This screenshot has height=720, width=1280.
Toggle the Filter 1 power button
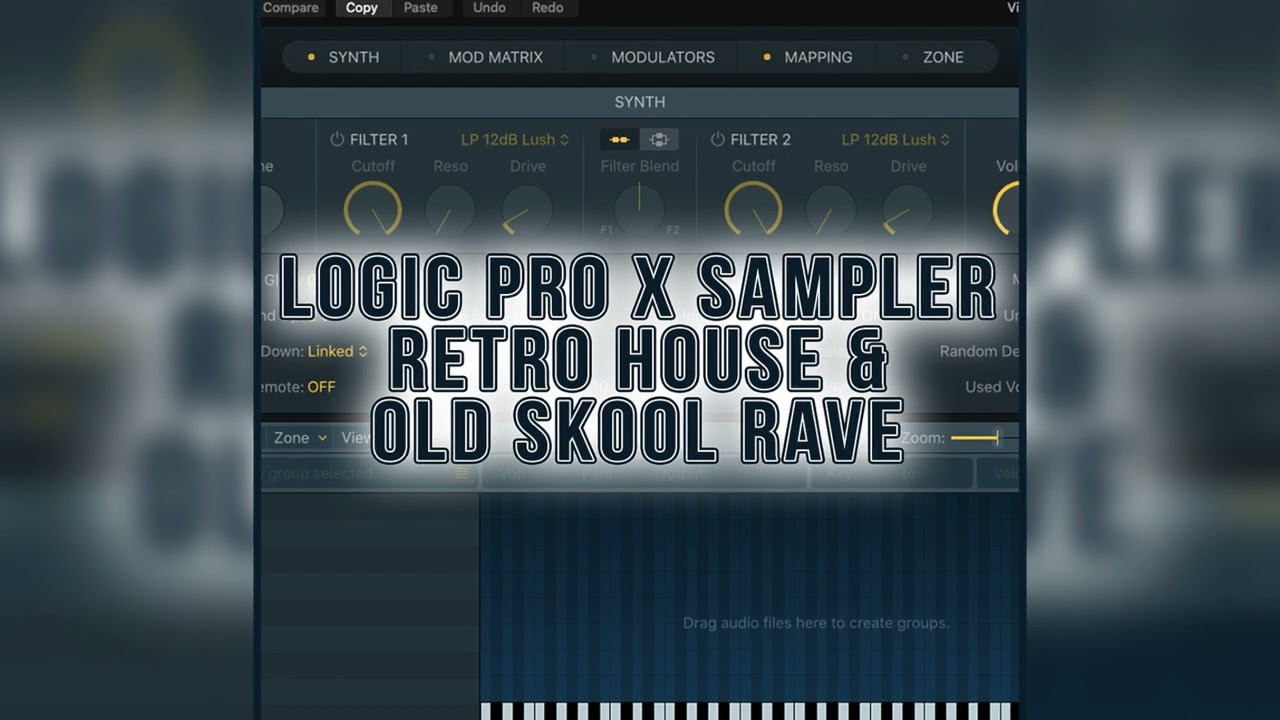337,139
